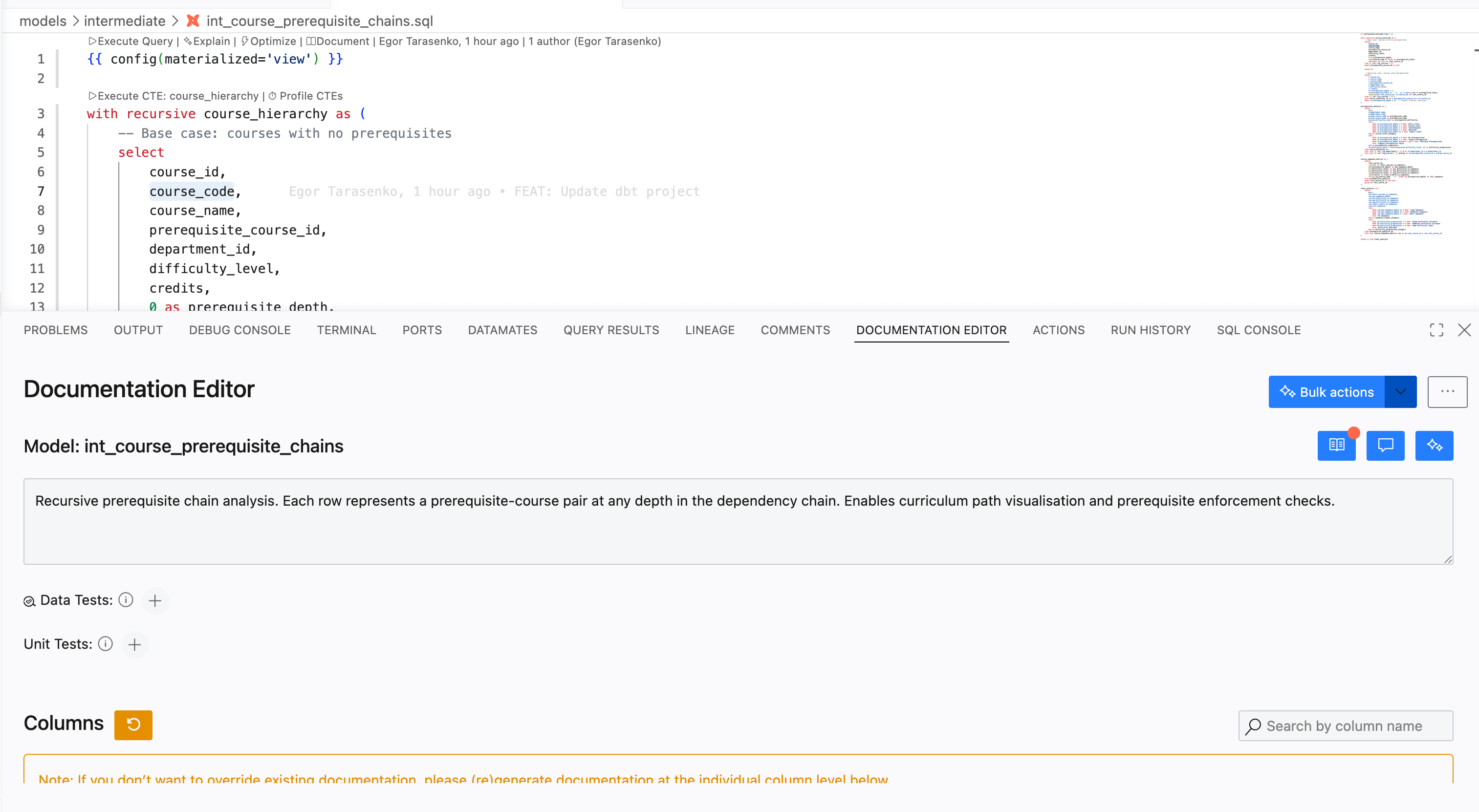
Task: Click the Execute Query code lens
Action: [130, 42]
